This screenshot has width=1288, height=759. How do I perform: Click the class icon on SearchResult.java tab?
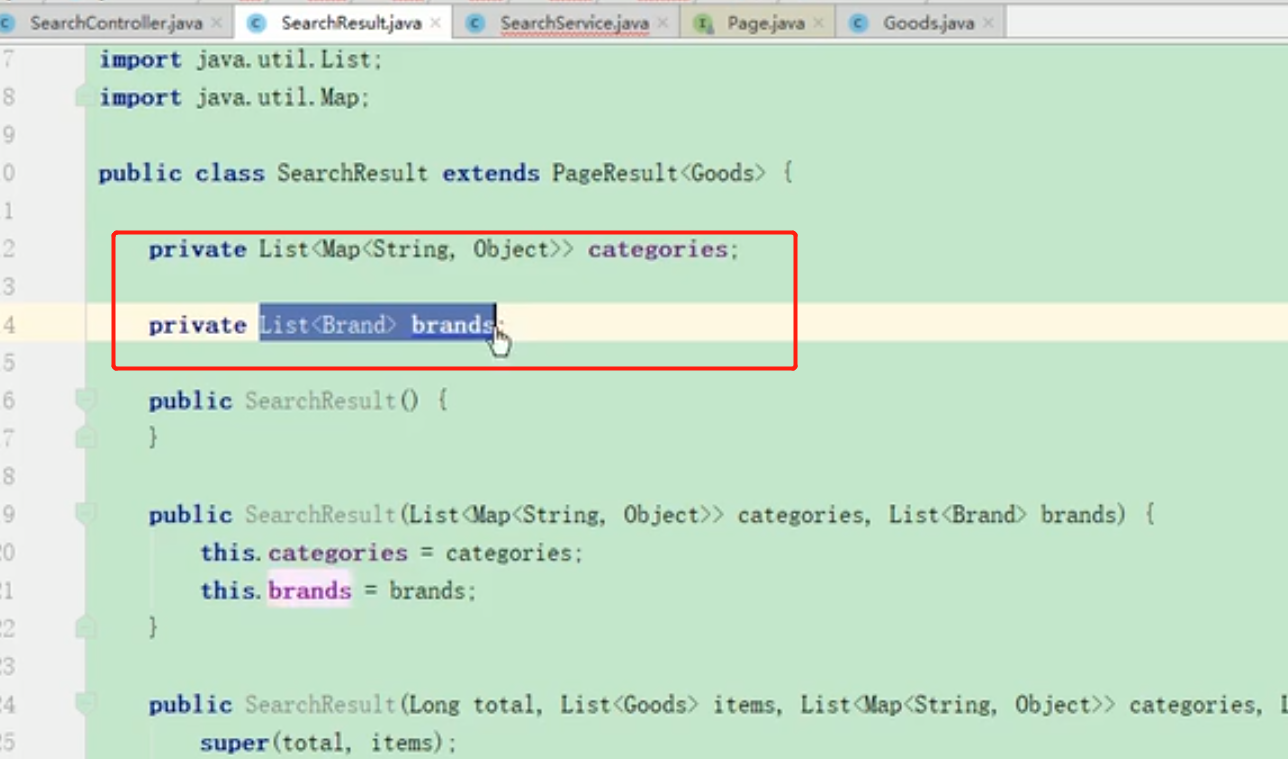[256, 22]
